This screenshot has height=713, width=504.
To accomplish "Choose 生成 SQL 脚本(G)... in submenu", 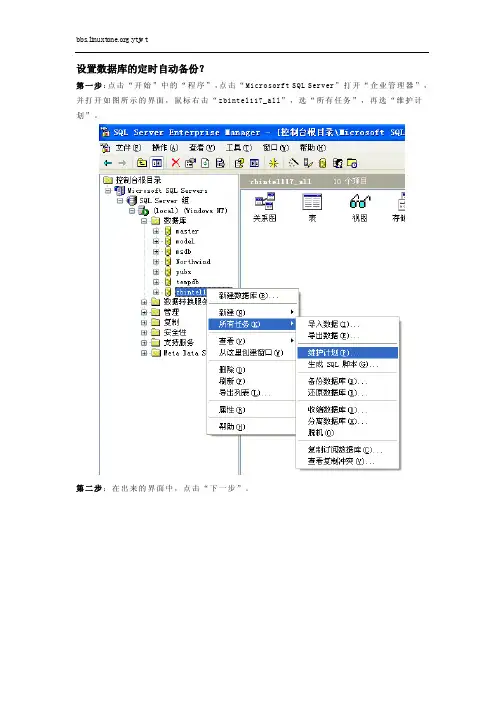I will (348, 364).
